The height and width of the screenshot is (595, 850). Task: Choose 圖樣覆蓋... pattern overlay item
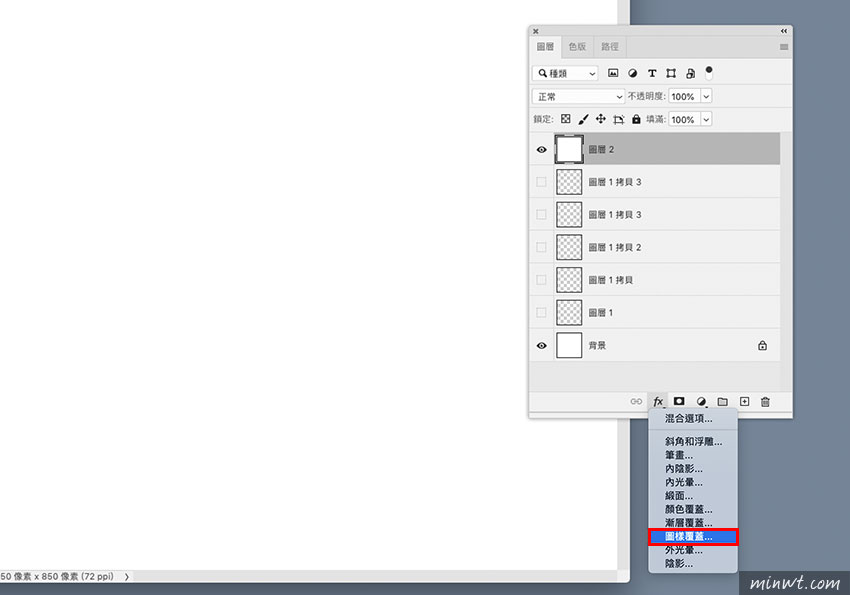693,536
